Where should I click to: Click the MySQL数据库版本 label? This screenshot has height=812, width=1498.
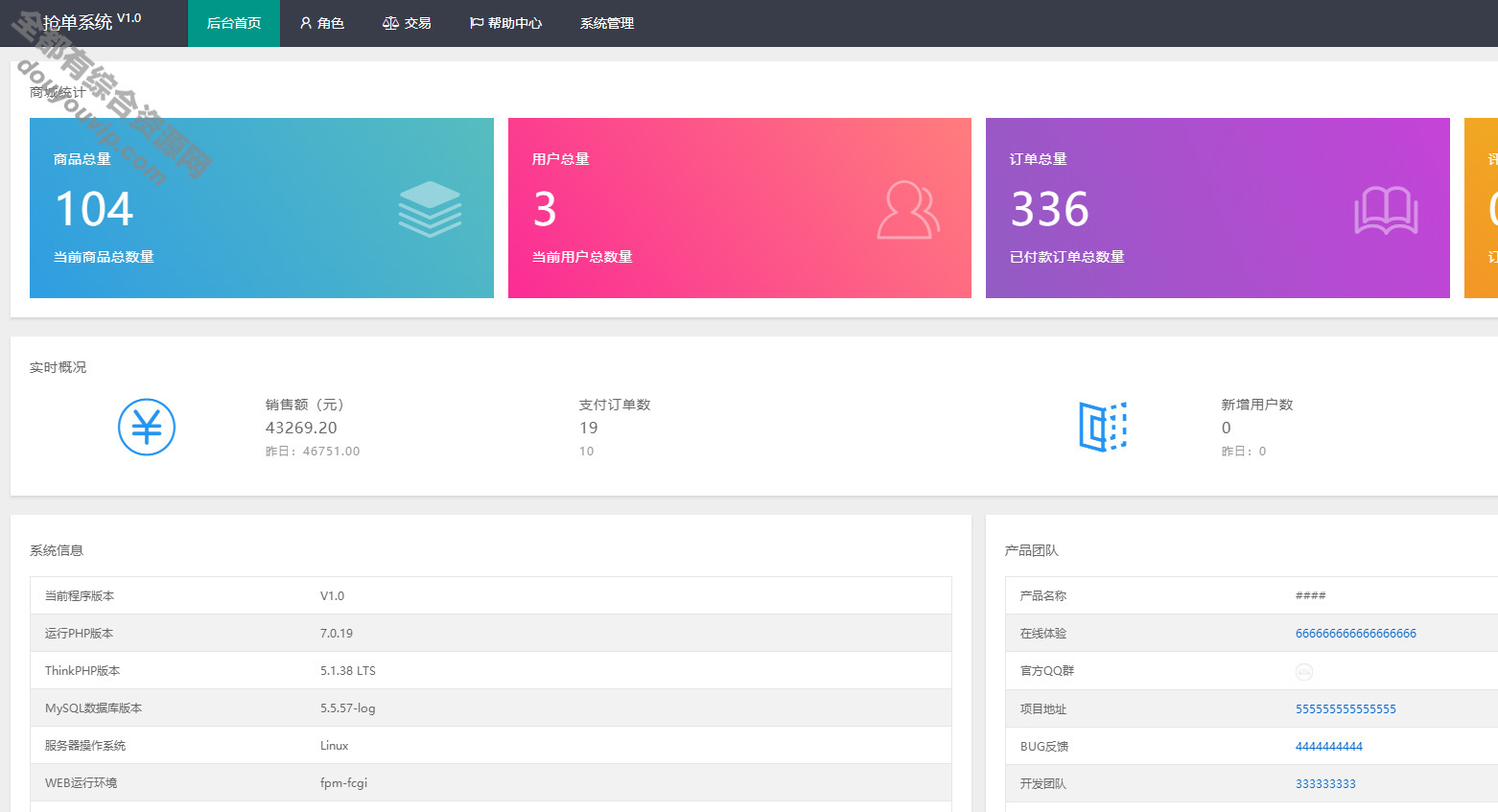(x=94, y=708)
